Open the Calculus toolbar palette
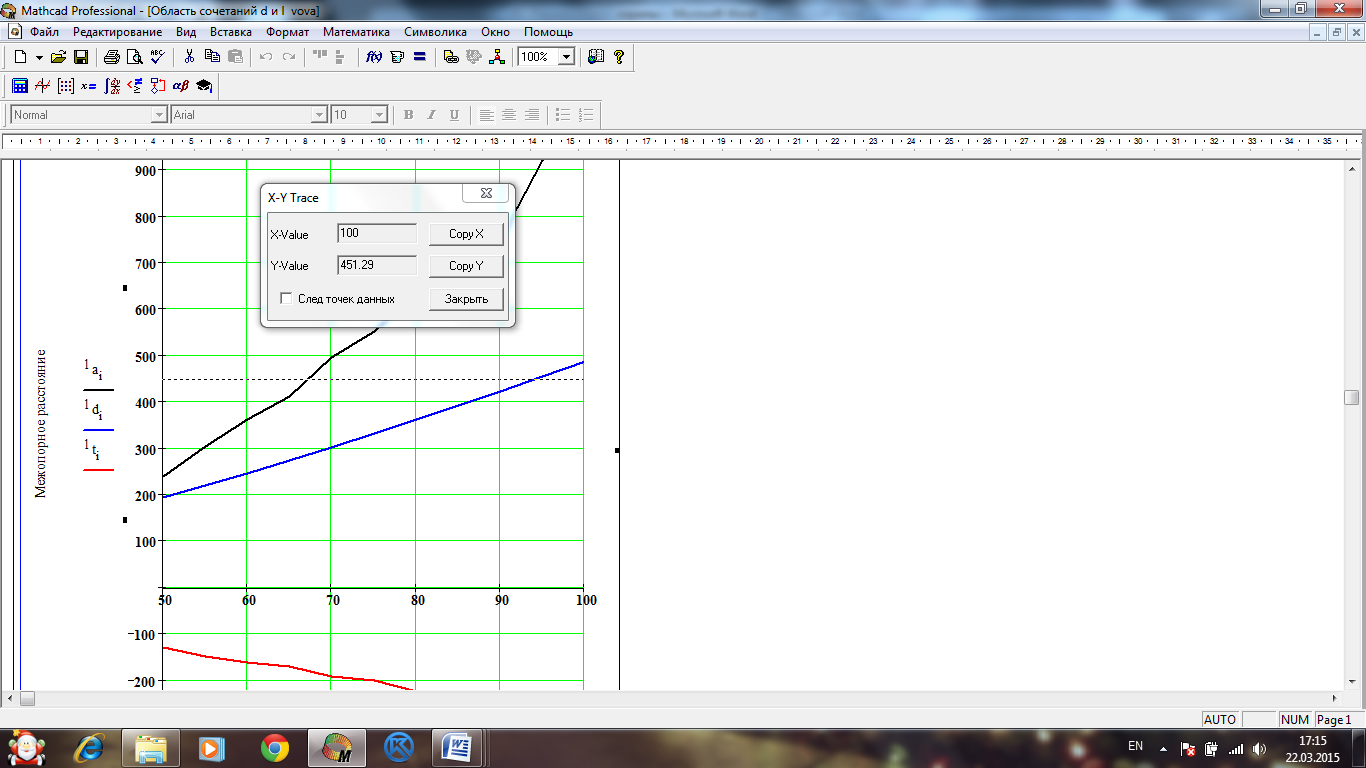This screenshot has width=1366, height=768. pyautogui.click(x=113, y=86)
